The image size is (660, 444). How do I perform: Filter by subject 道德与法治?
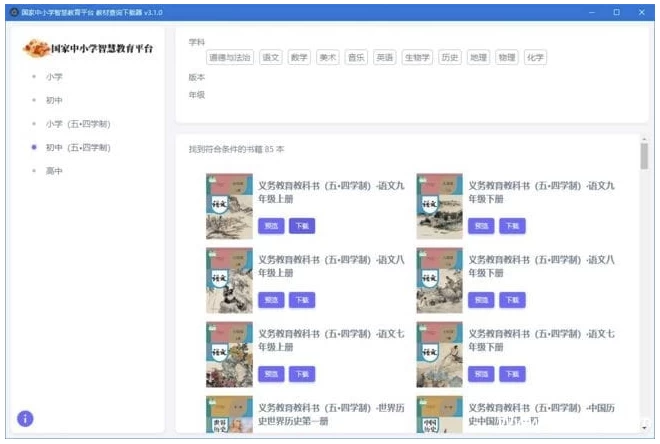229,58
